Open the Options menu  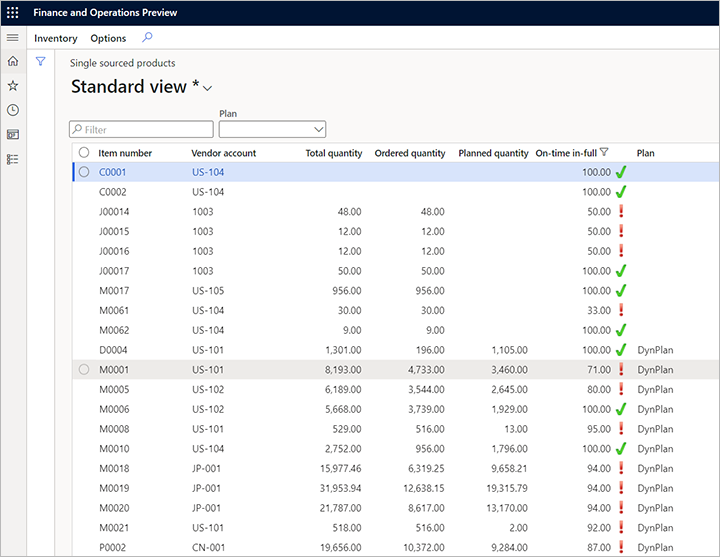108,38
